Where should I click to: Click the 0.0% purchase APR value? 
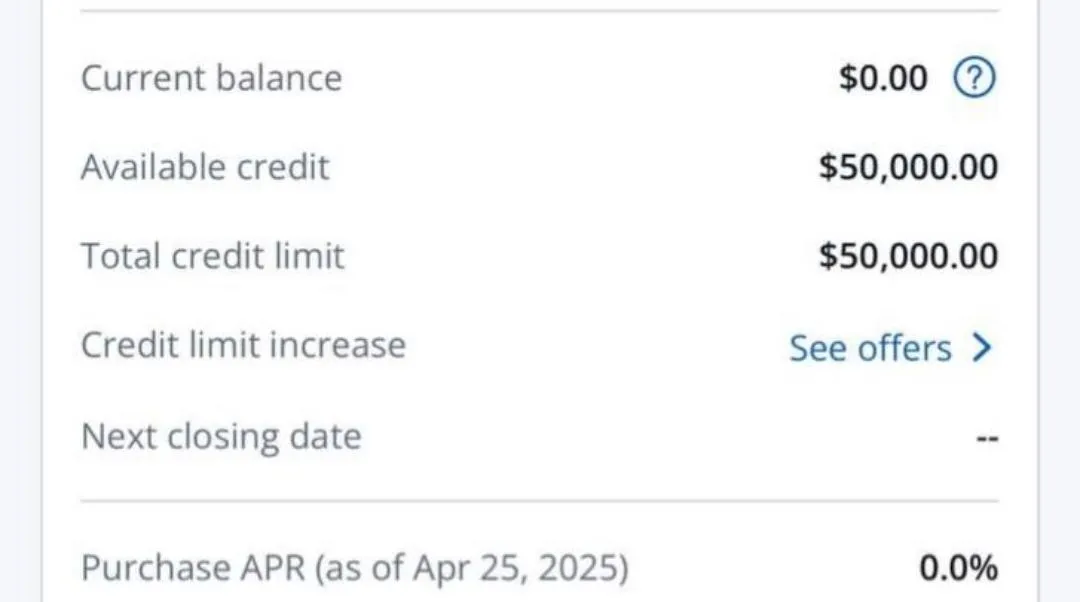pos(958,568)
